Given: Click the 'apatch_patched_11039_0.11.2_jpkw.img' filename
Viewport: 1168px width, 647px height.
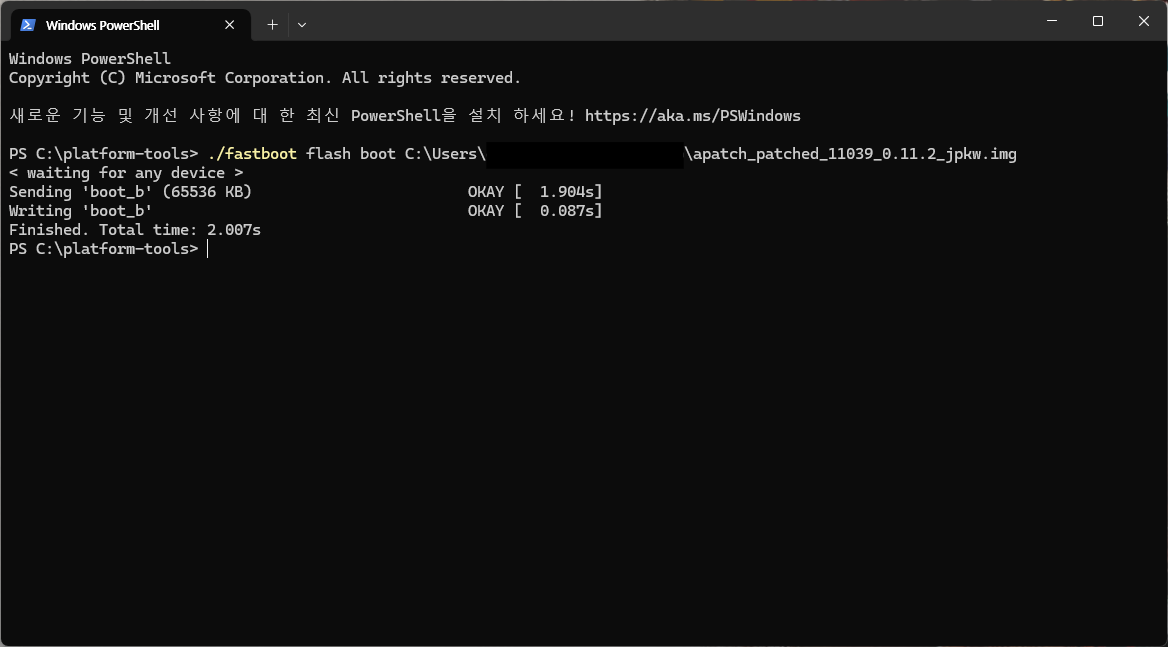Looking at the screenshot, I should tap(854, 153).
